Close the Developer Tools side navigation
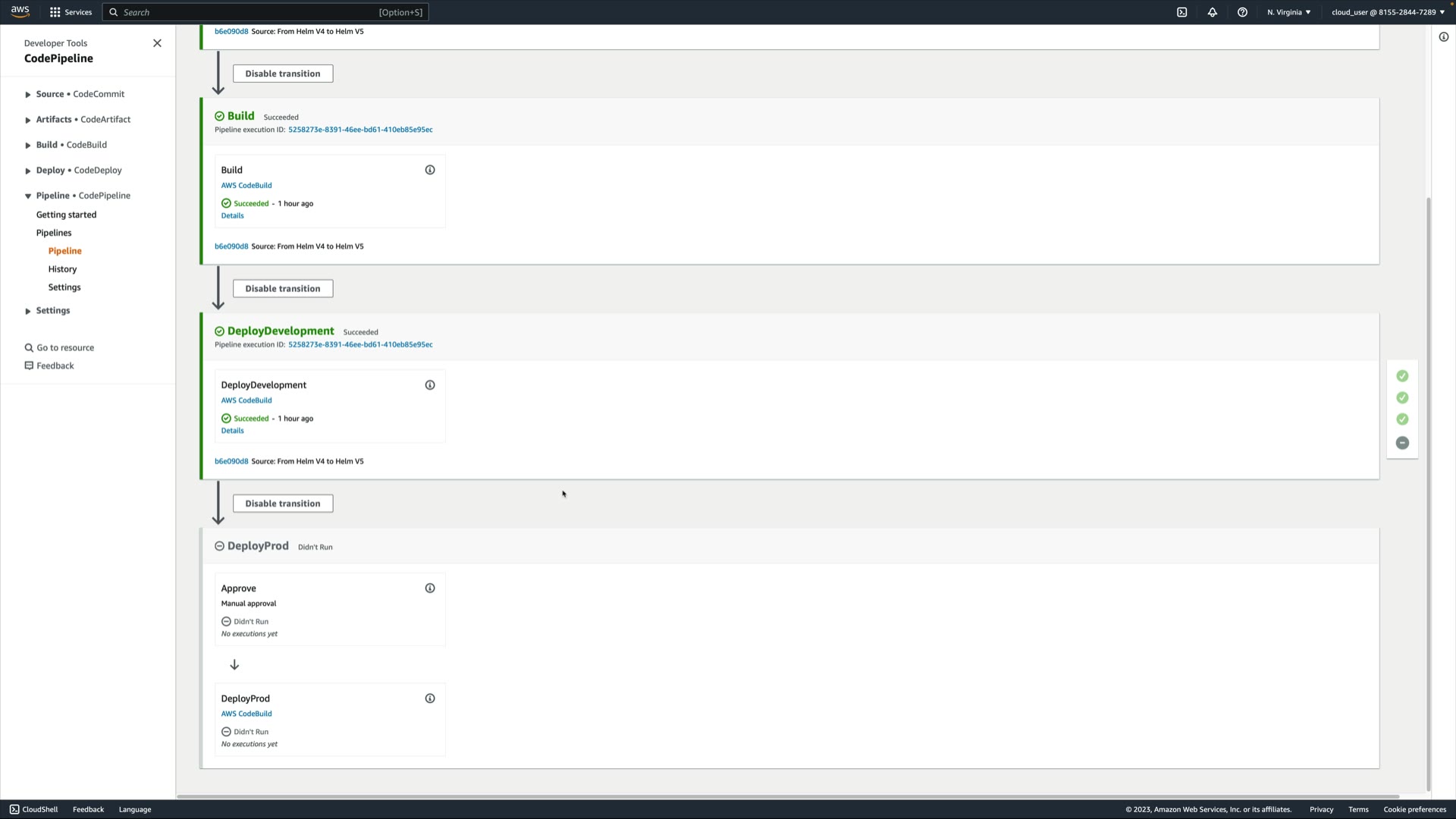The image size is (1456, 819). pos(157,43)
